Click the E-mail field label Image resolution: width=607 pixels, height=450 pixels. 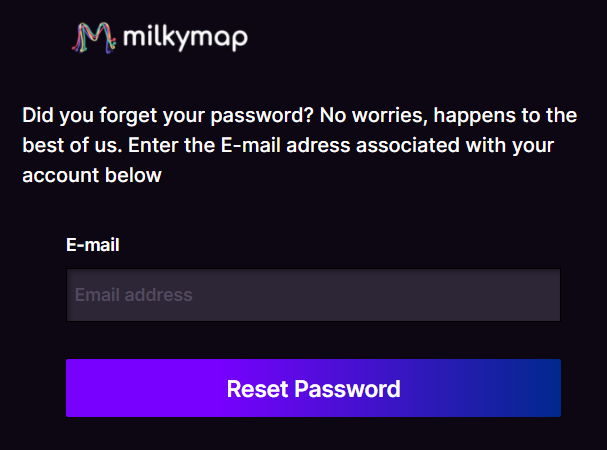coord(93,245)
